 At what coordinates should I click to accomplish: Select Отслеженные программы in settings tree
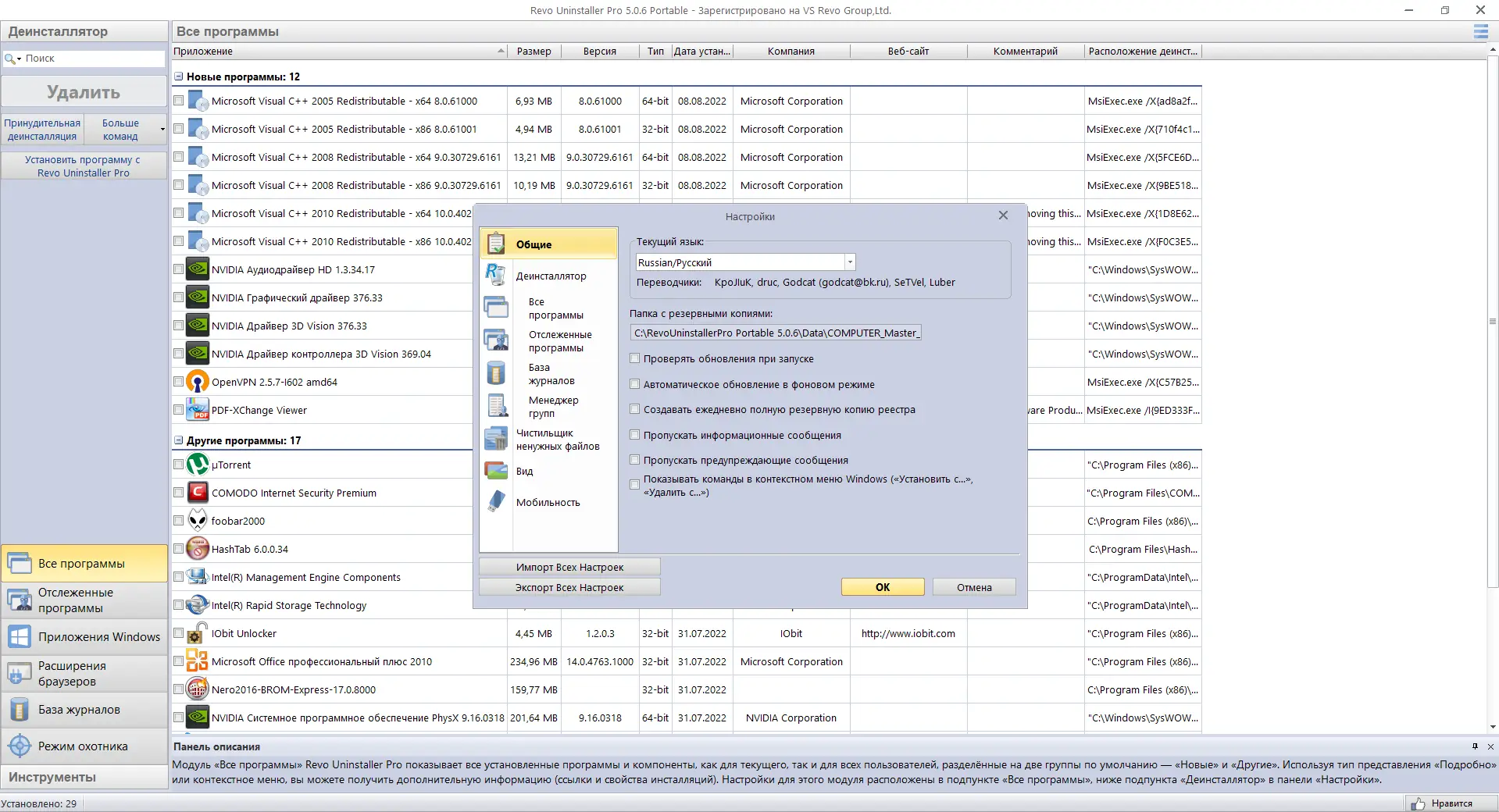pos(560,341)
